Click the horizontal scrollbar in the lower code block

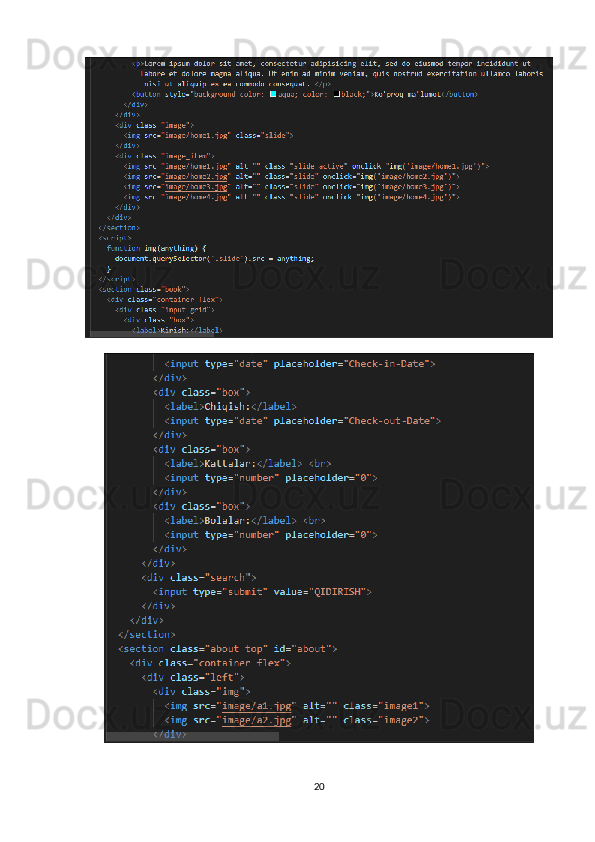click(x=192, y=736)
